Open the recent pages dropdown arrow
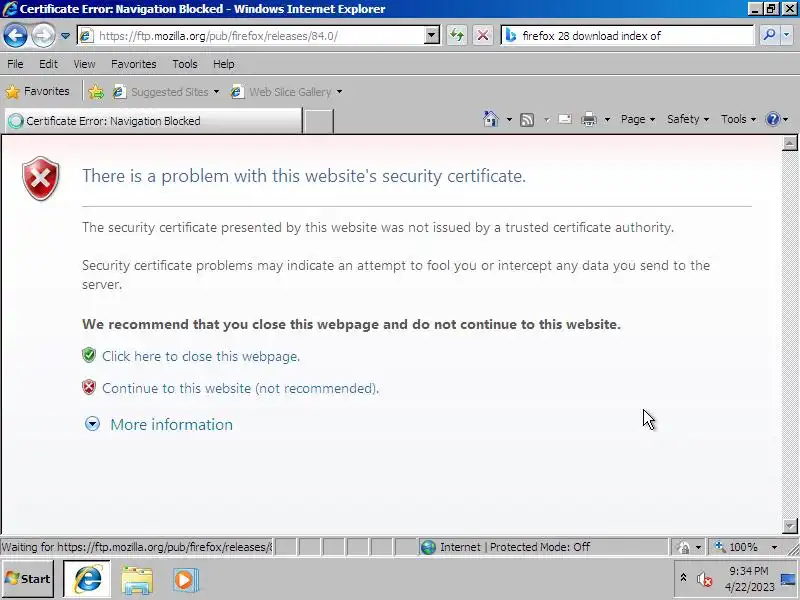This screenshot has height=600, width=800. pos(65,36)
